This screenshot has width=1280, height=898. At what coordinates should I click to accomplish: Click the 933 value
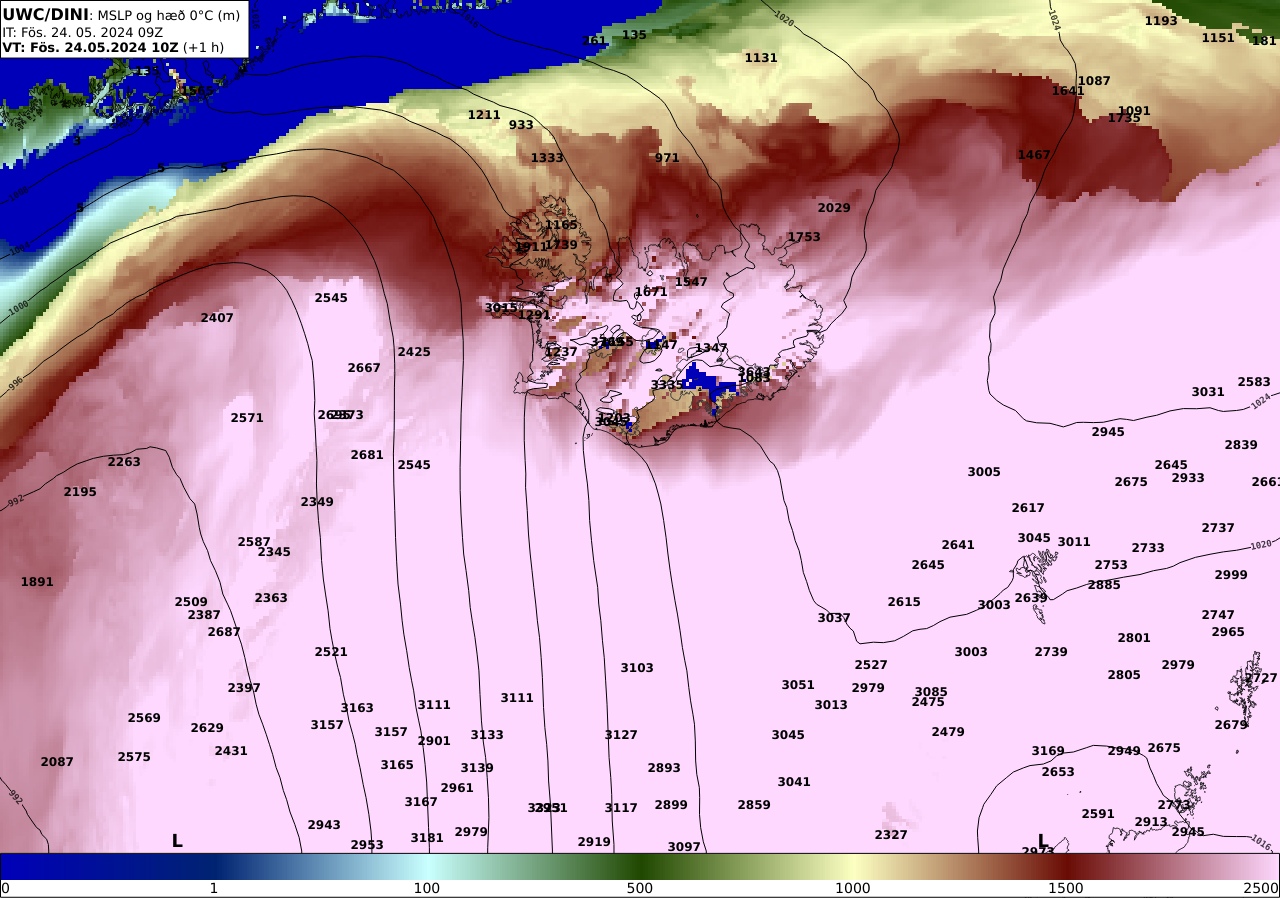[x=521, y=125]
